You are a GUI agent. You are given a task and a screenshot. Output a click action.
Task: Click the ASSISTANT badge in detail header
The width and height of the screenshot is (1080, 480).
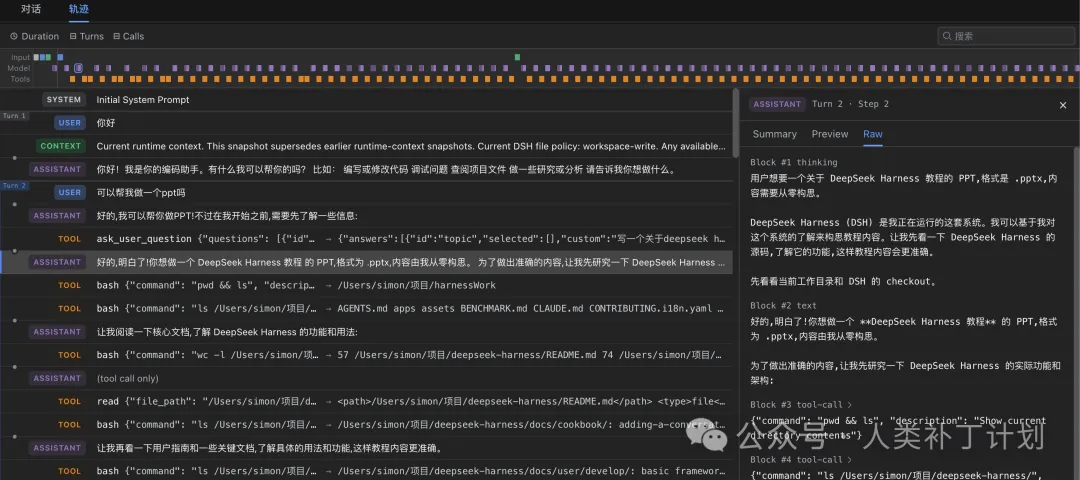click(x=777, y=104)
